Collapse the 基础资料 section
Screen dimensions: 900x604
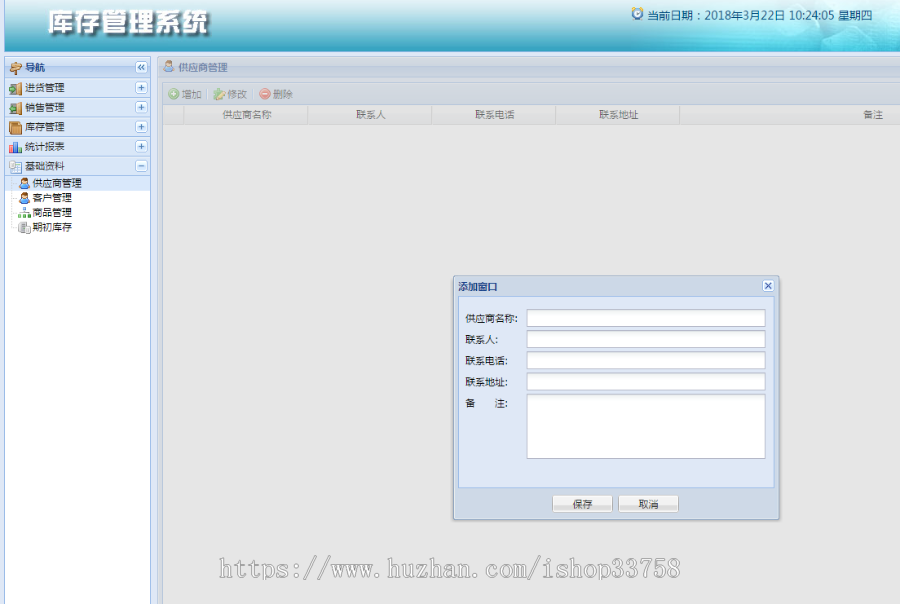[141, 166]
